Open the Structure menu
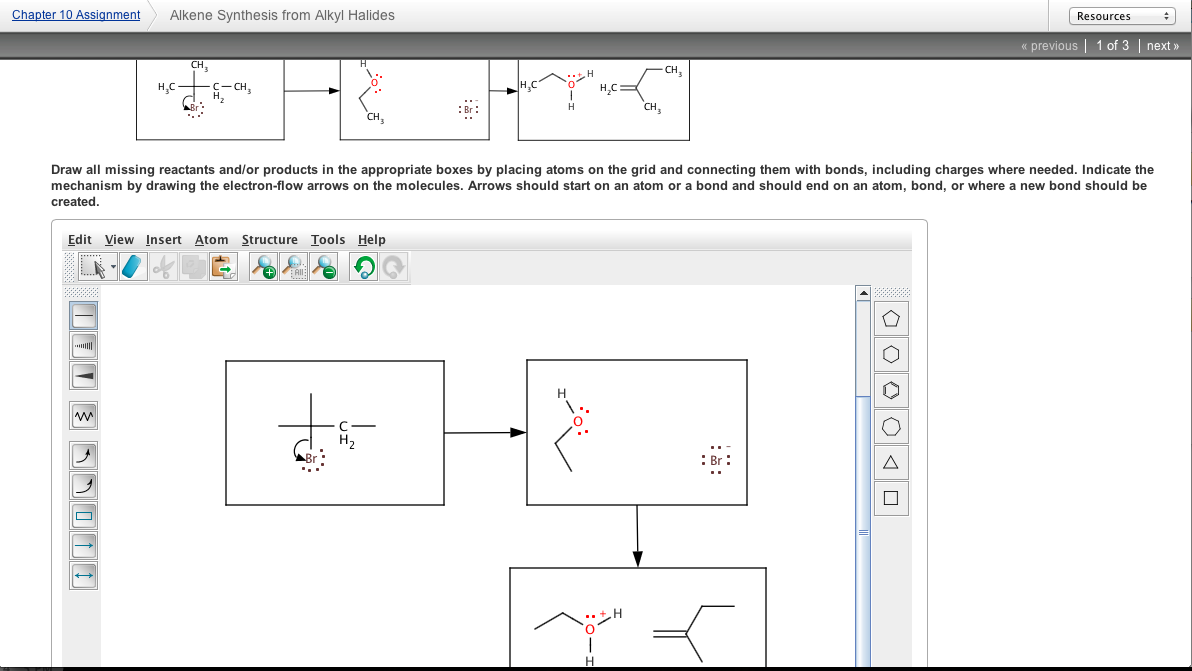 click(270, 239)
